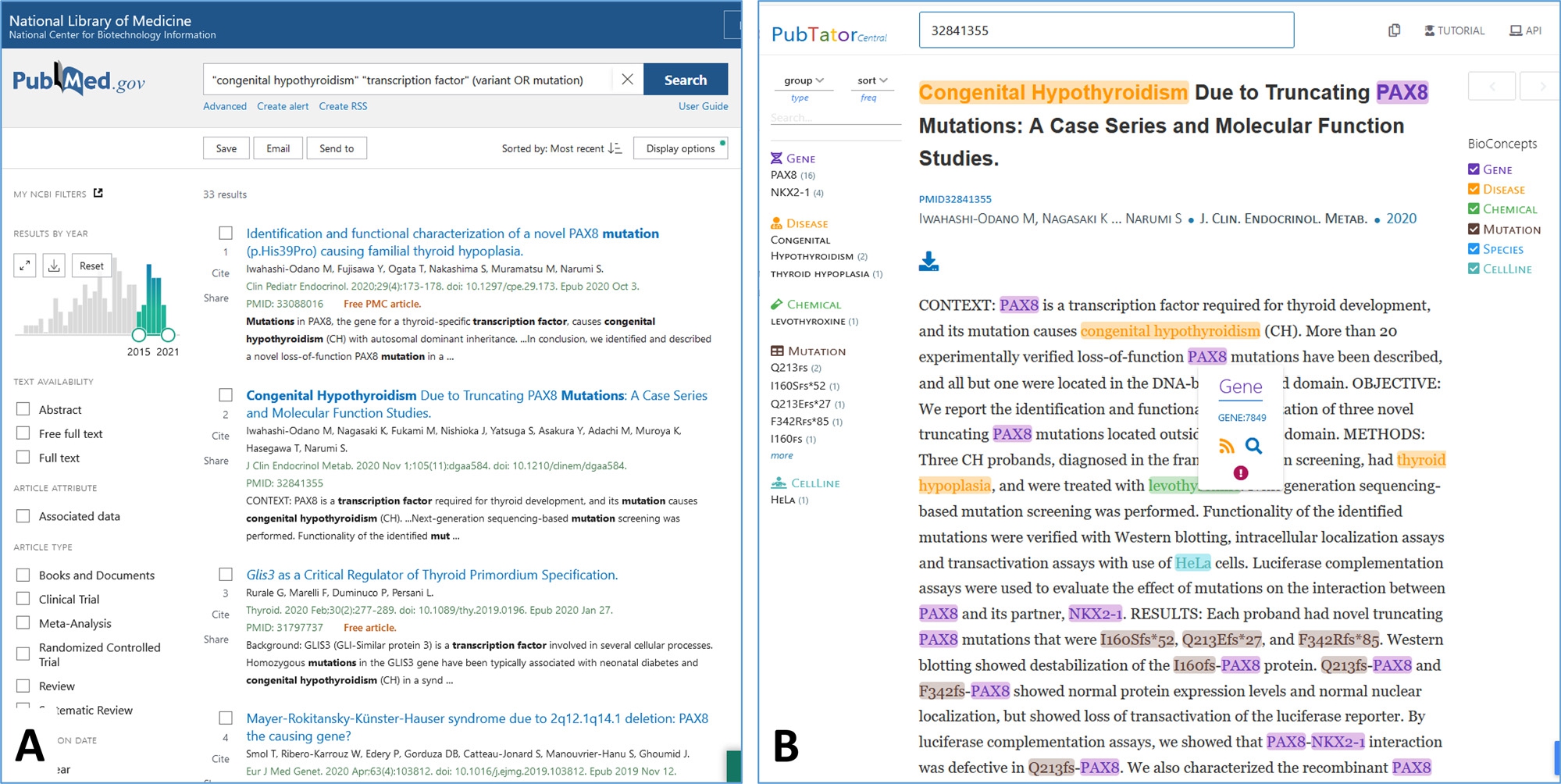Open the Send to menu
This screenshot has width=1561, height=784.
337,148
